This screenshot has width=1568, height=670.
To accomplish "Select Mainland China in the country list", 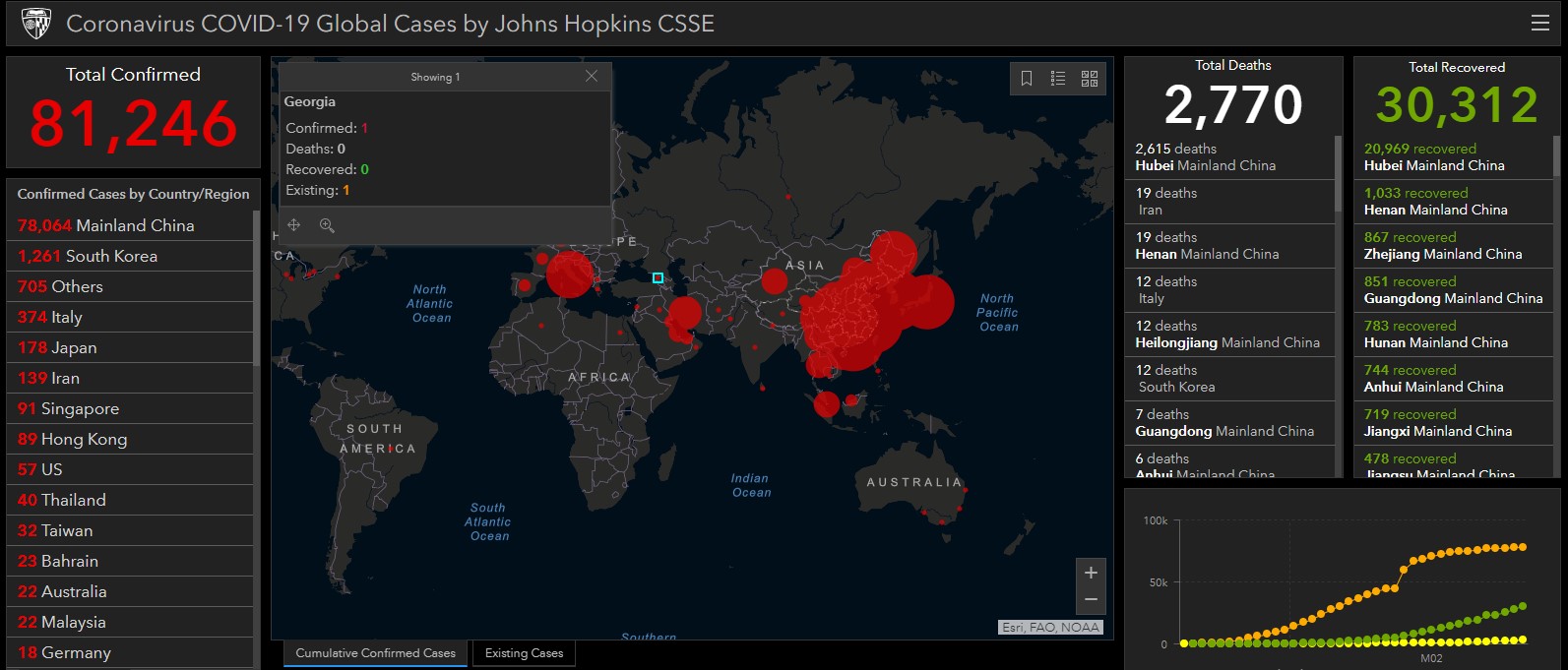I will point(134,225).
